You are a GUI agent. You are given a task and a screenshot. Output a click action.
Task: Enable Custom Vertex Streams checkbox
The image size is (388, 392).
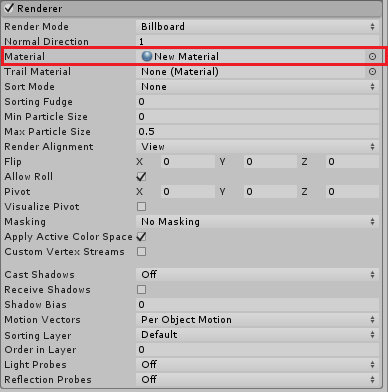(141, 252)
